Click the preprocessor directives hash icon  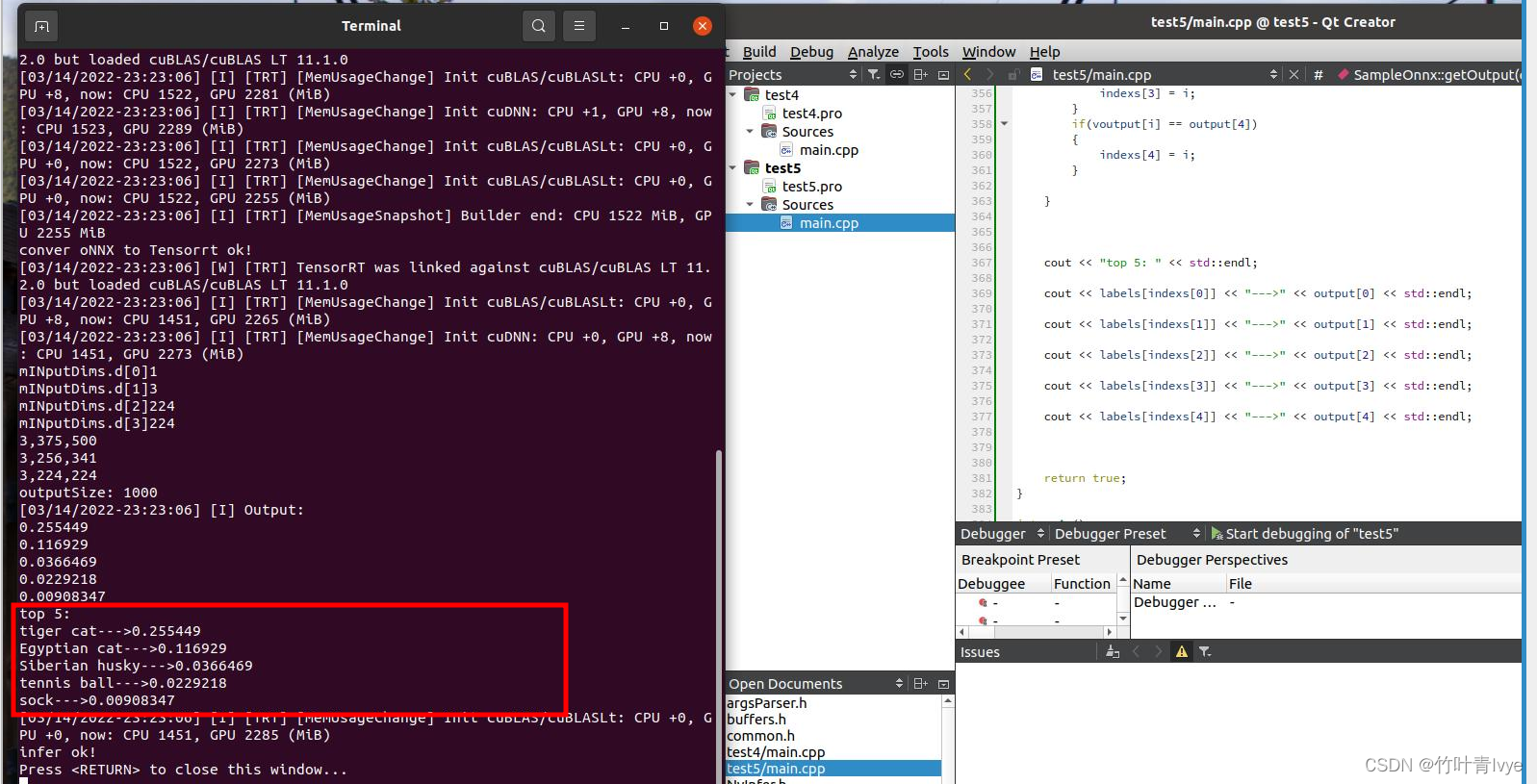tap(1319, 74)
